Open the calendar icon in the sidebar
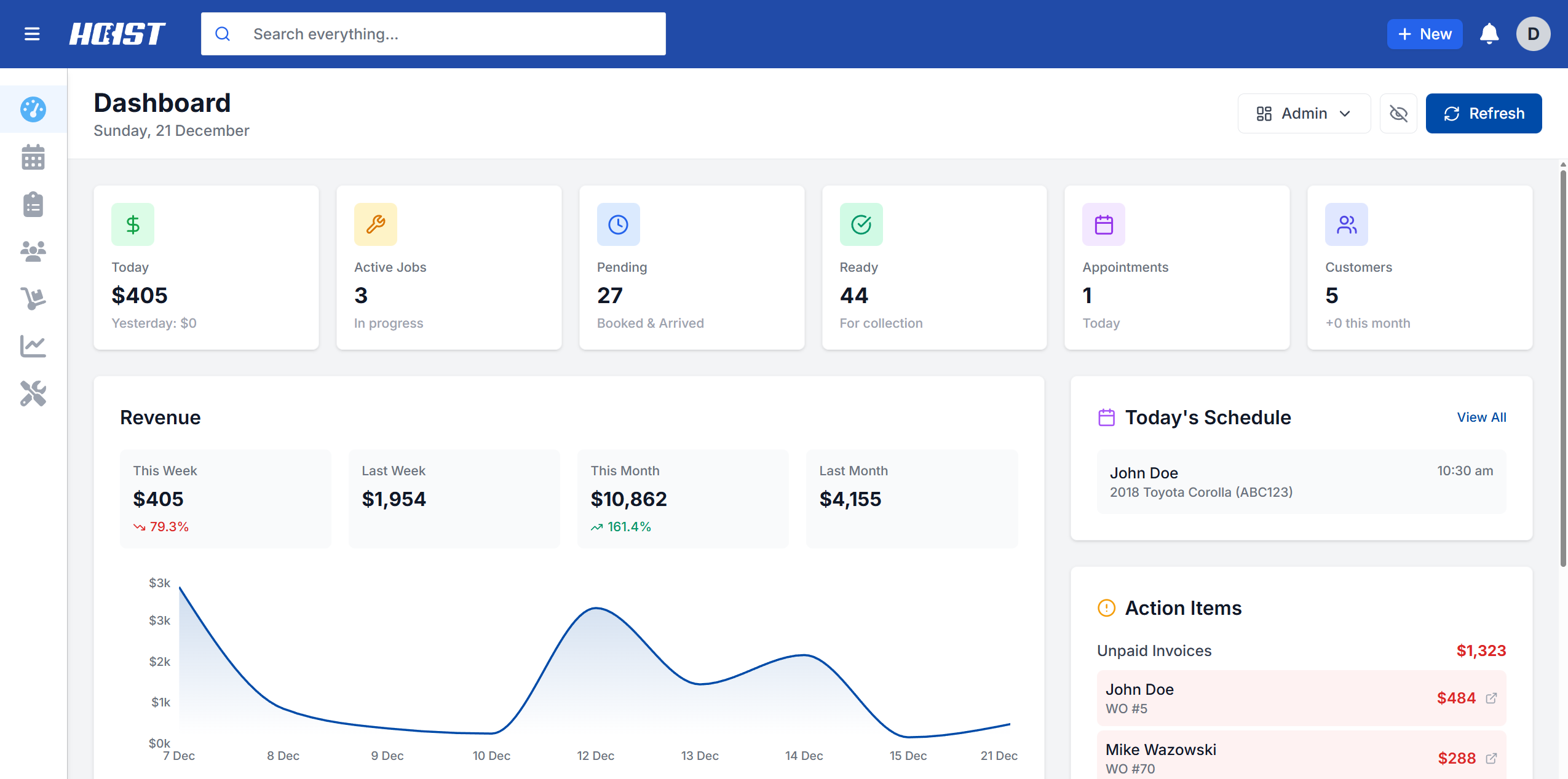The height and width of the screenshot is (779, 1568). [33, 157]
